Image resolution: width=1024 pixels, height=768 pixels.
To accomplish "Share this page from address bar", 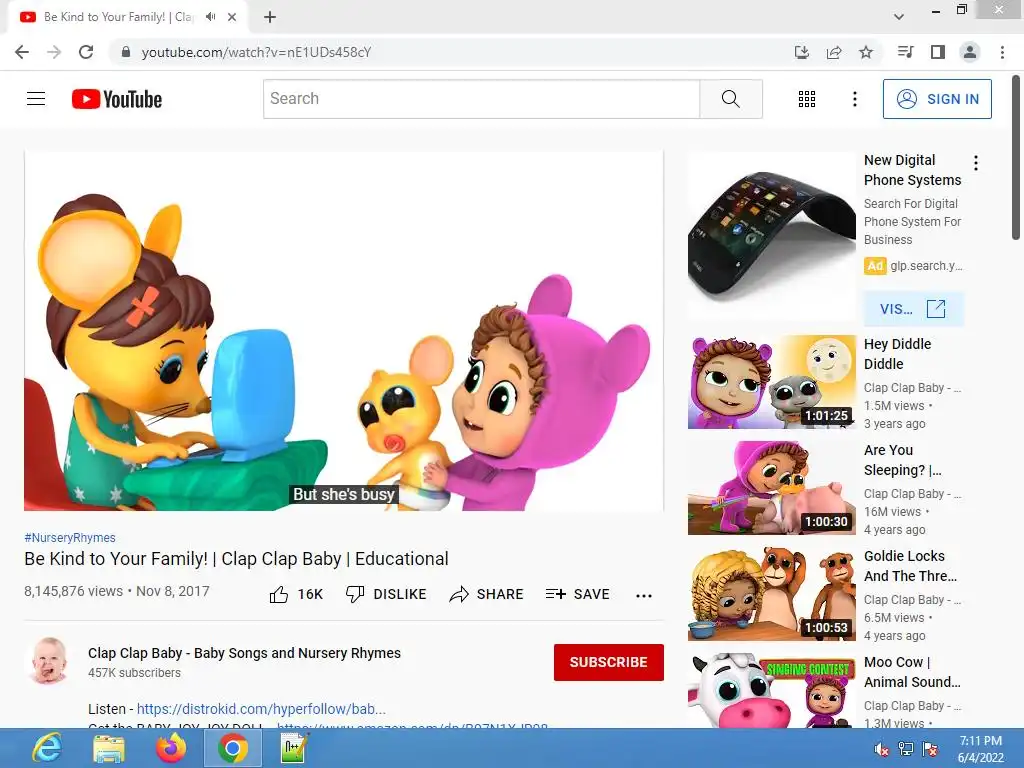I will coord(834,52).
